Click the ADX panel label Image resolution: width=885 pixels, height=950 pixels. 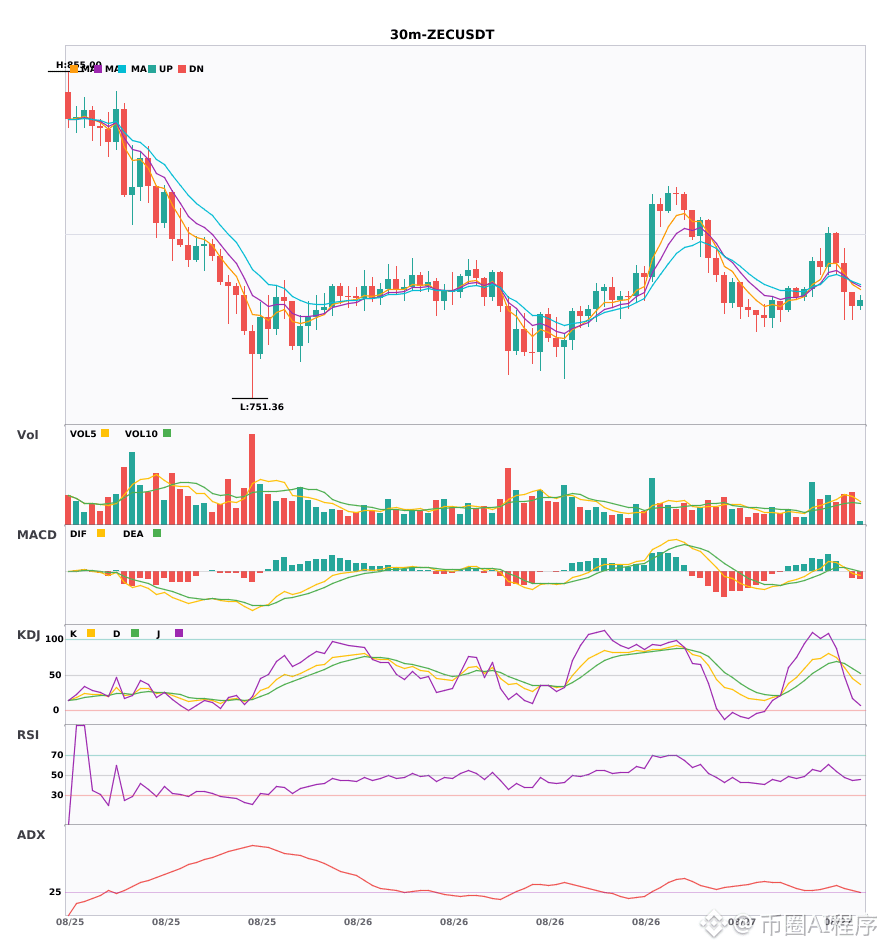click(x=31, y=835)
